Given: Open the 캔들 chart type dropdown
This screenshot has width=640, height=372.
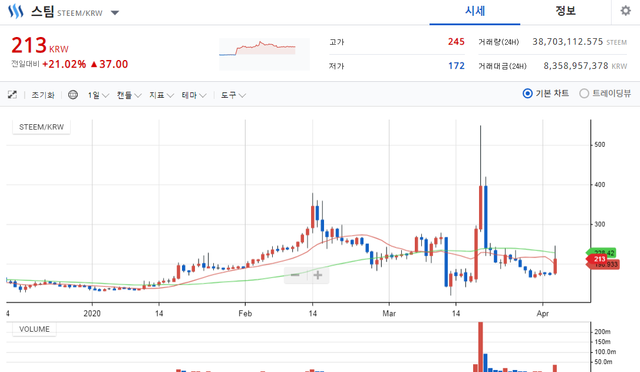Looking at the screenshot, I should click(129, 95).
